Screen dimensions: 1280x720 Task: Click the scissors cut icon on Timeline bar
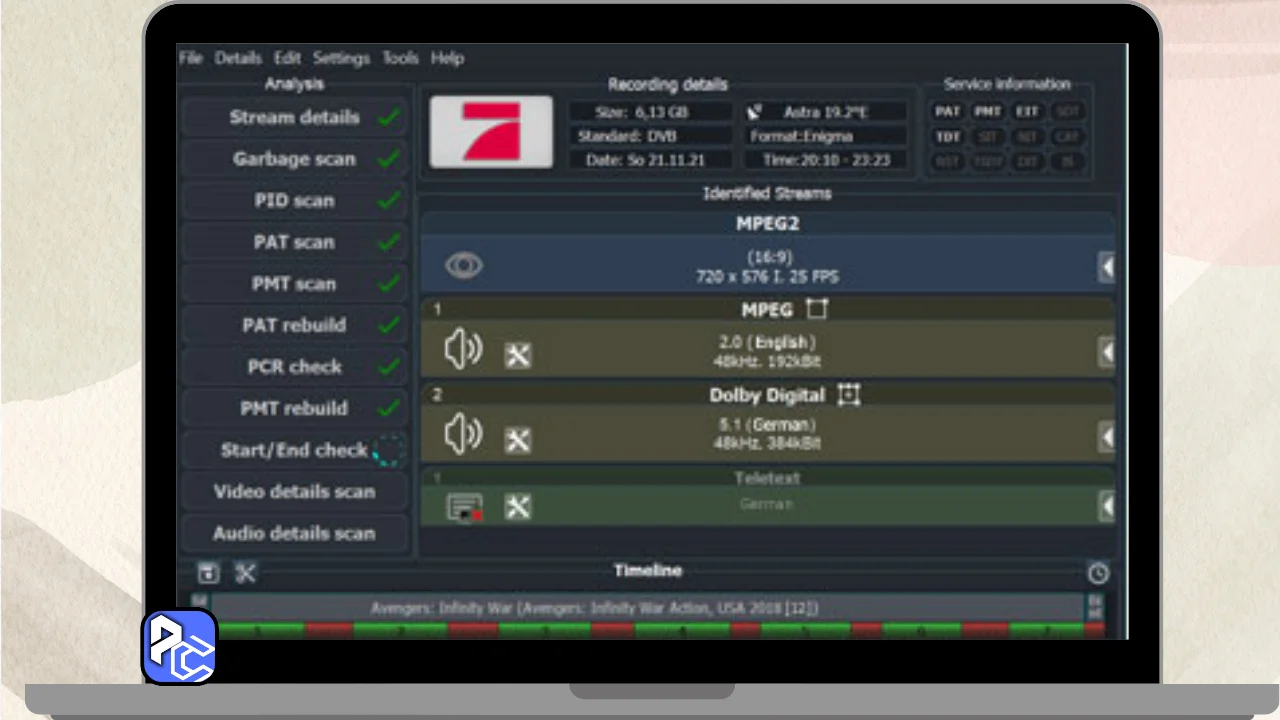pyautogui.click(x=245, y=573)
